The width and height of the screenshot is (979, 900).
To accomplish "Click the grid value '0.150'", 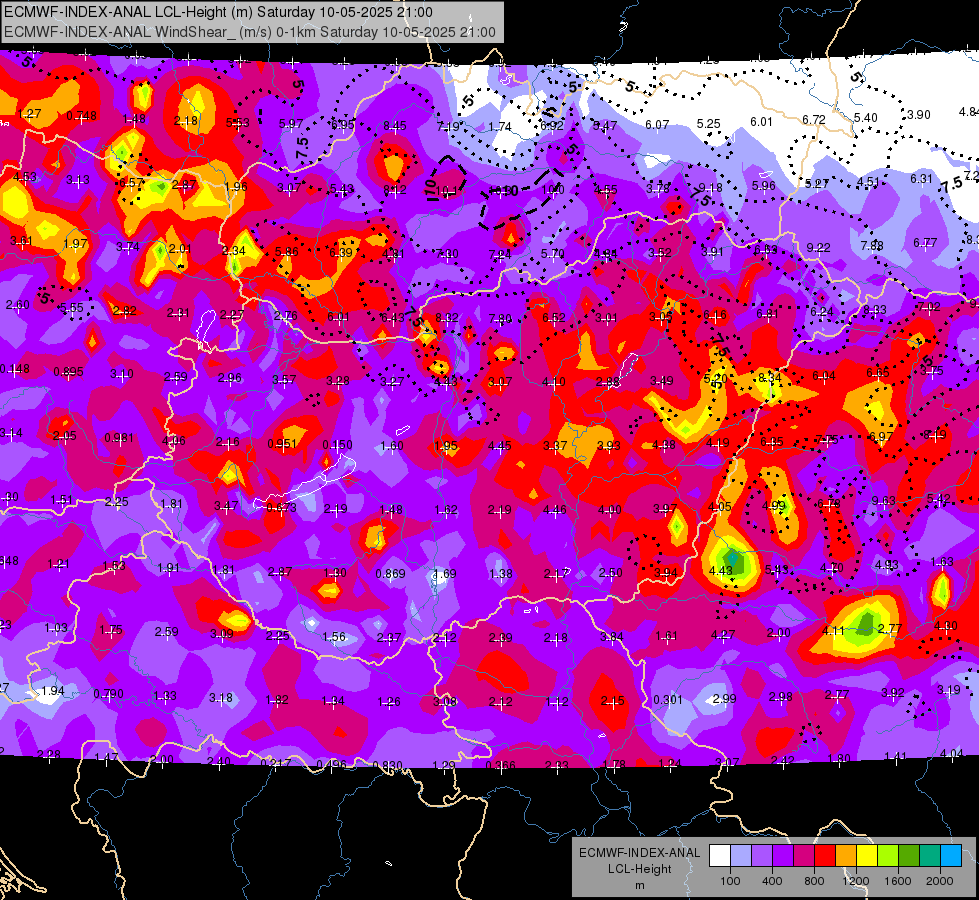I will [337, 445].
